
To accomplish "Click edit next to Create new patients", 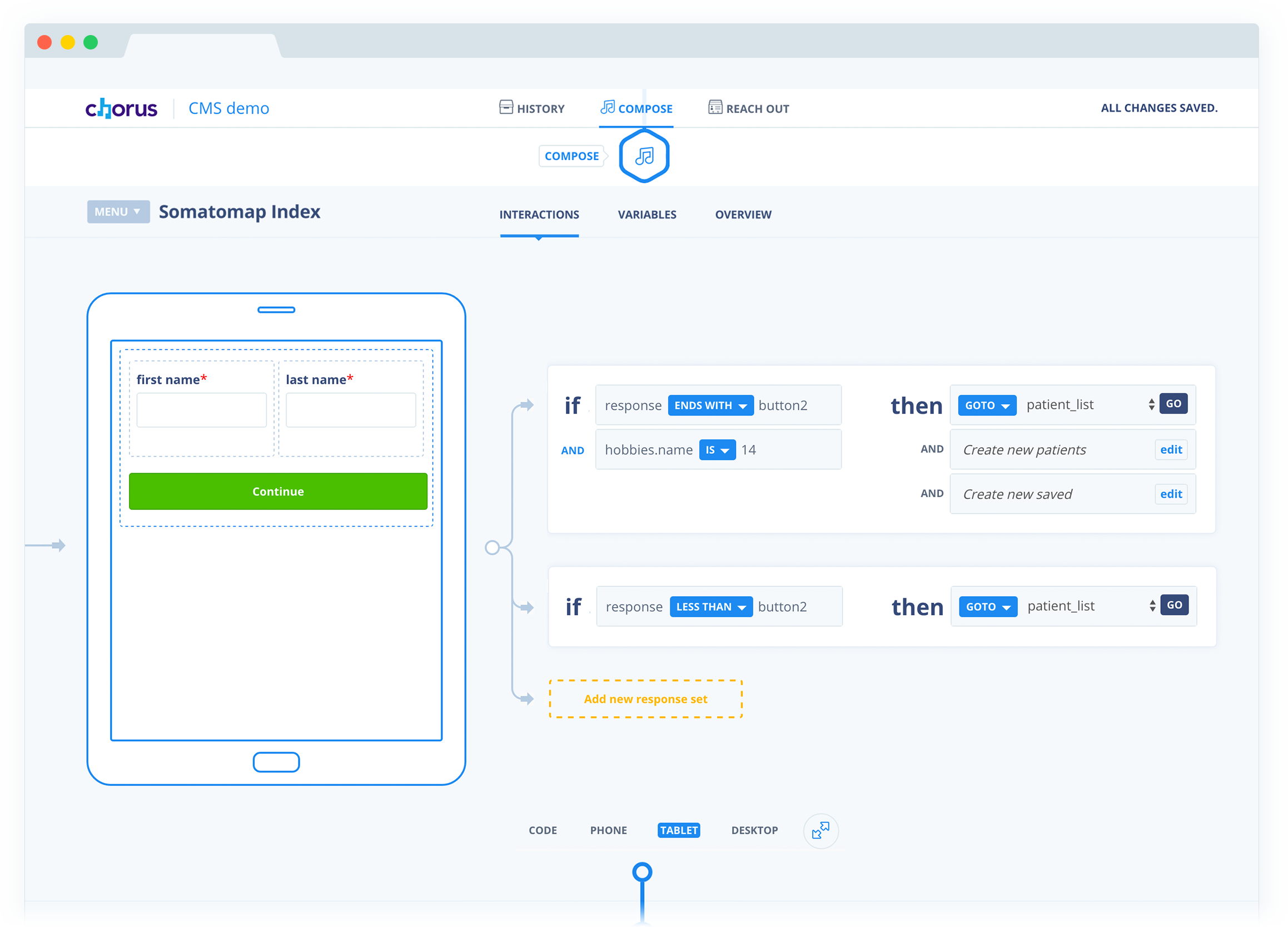I will coord(1171,450).
